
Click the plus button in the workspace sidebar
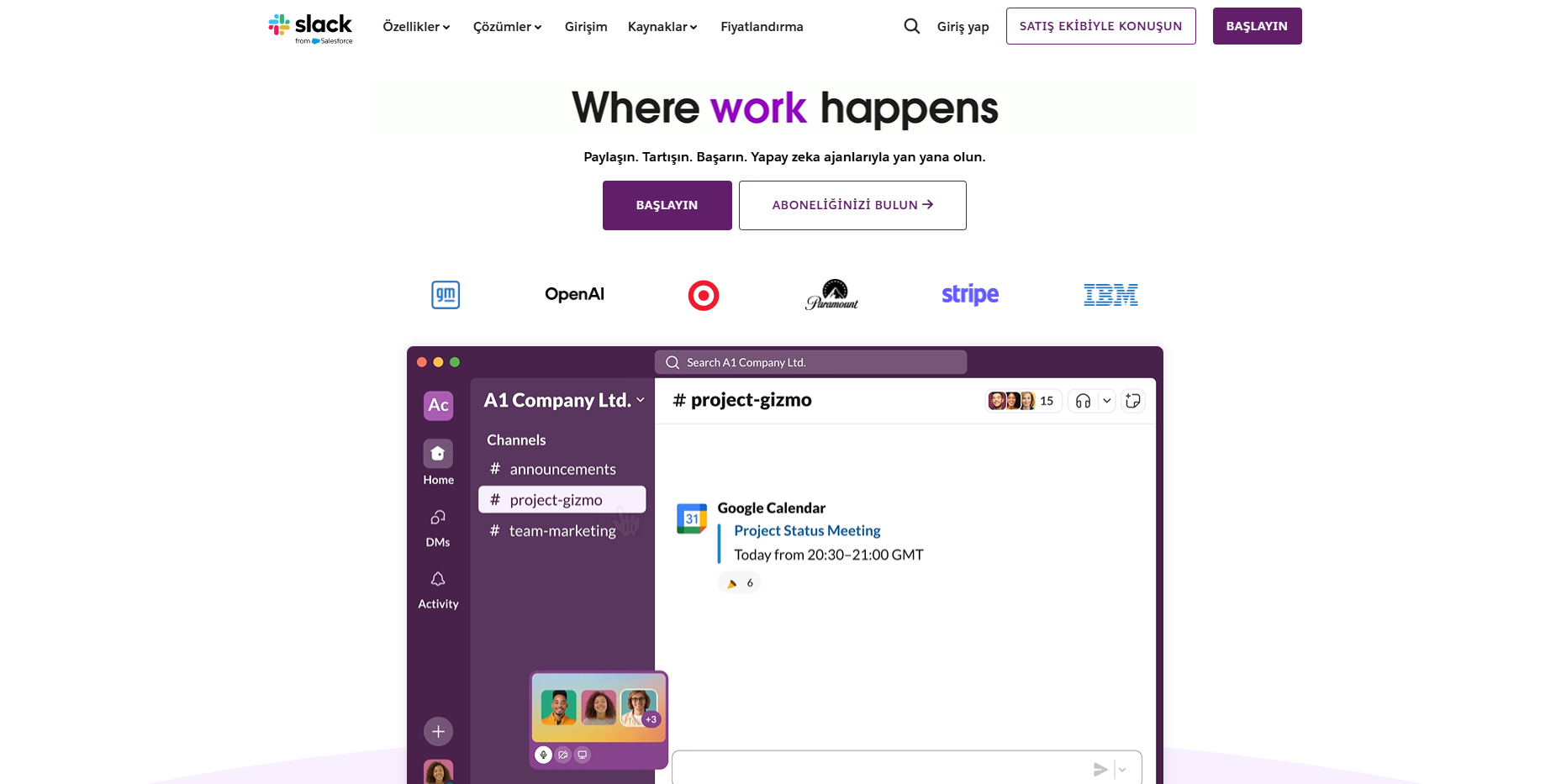[x=438, y=731]
